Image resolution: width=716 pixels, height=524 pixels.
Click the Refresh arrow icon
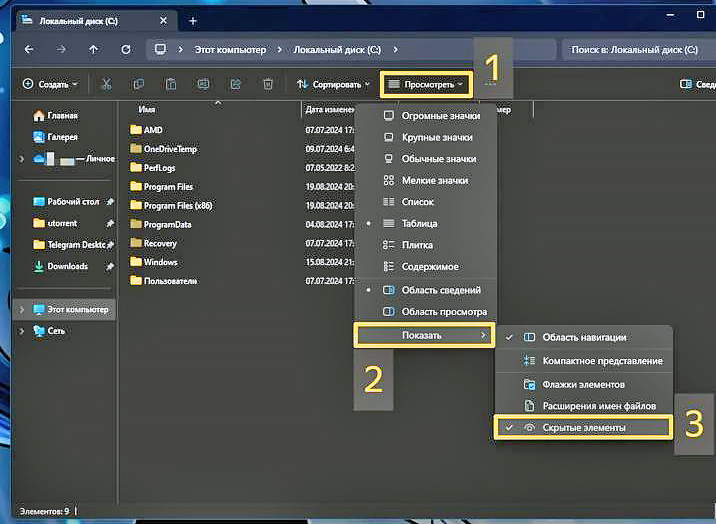[125, 49]
